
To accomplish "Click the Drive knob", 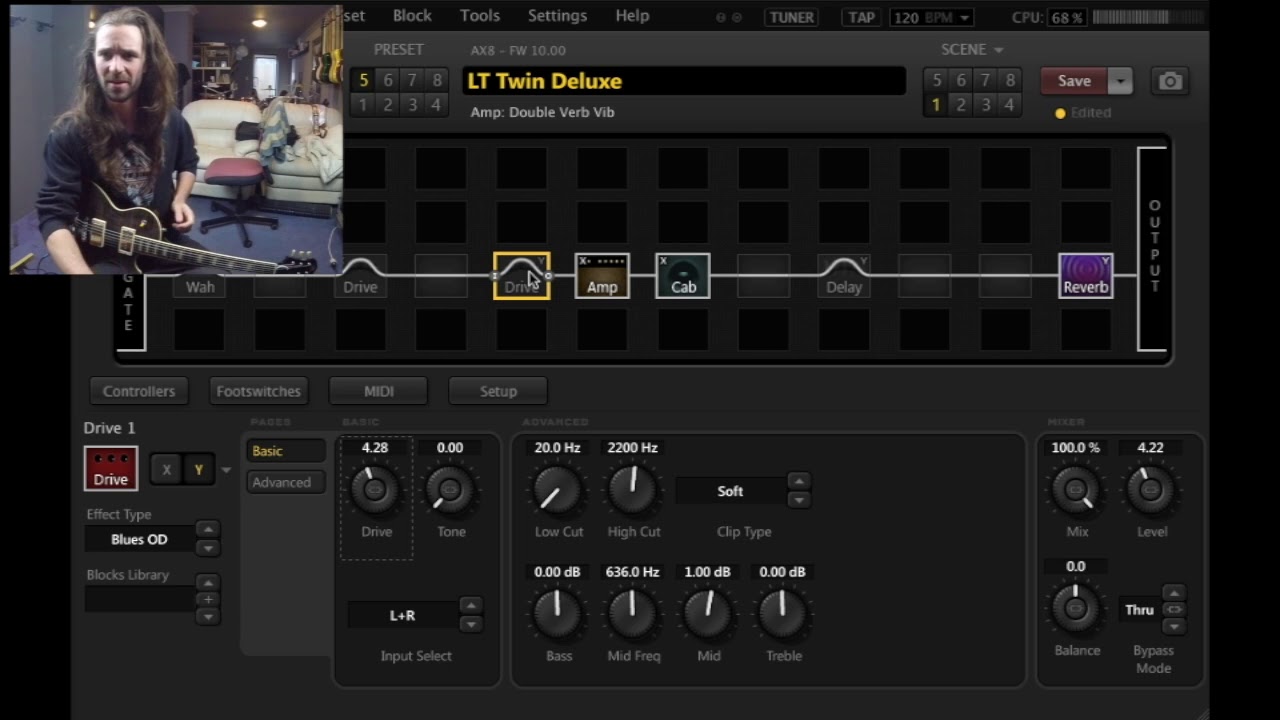I will click(375, 490).
